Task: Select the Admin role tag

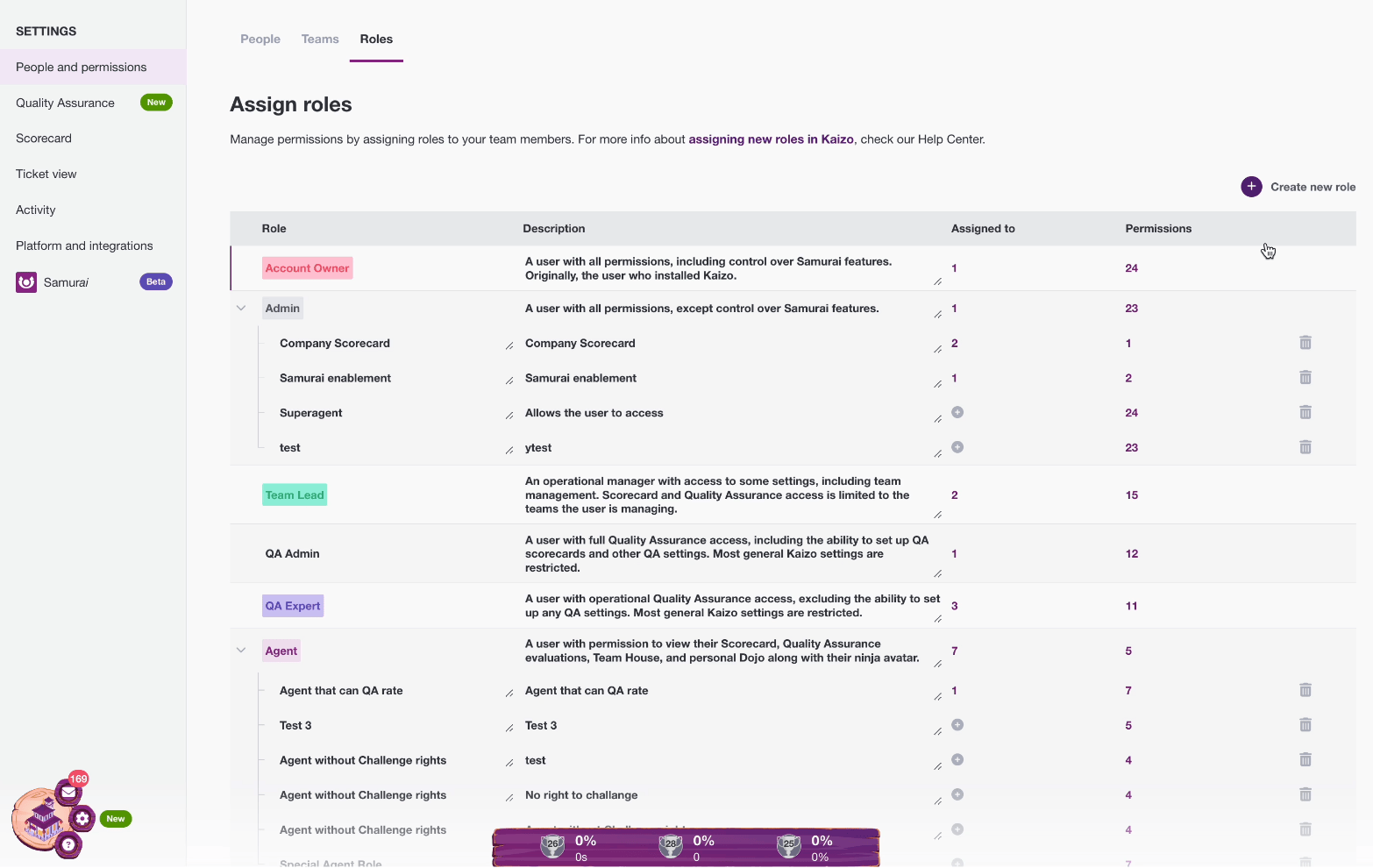Action: 282,309
